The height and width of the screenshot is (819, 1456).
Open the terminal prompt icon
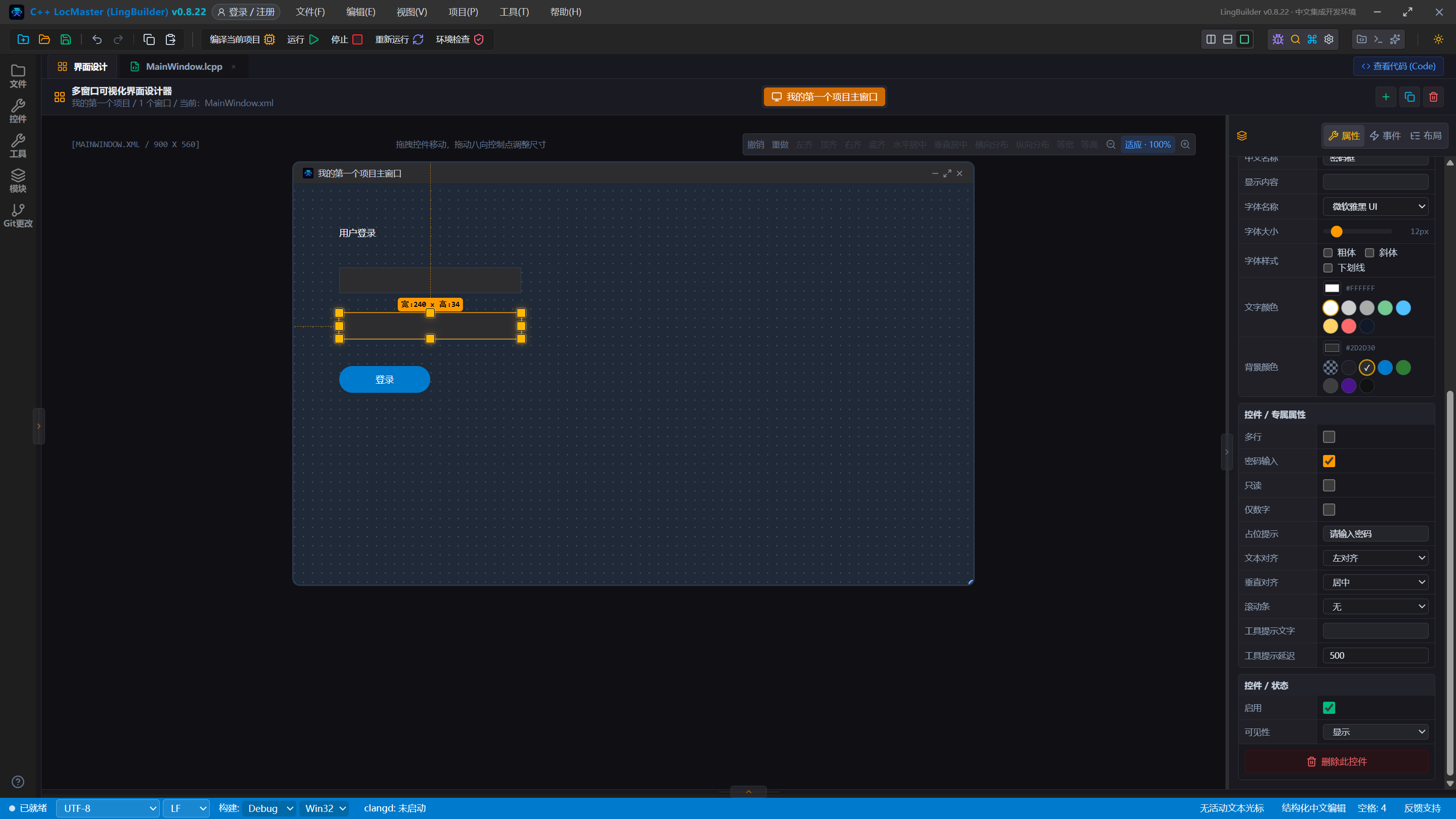coord(1378,39)
